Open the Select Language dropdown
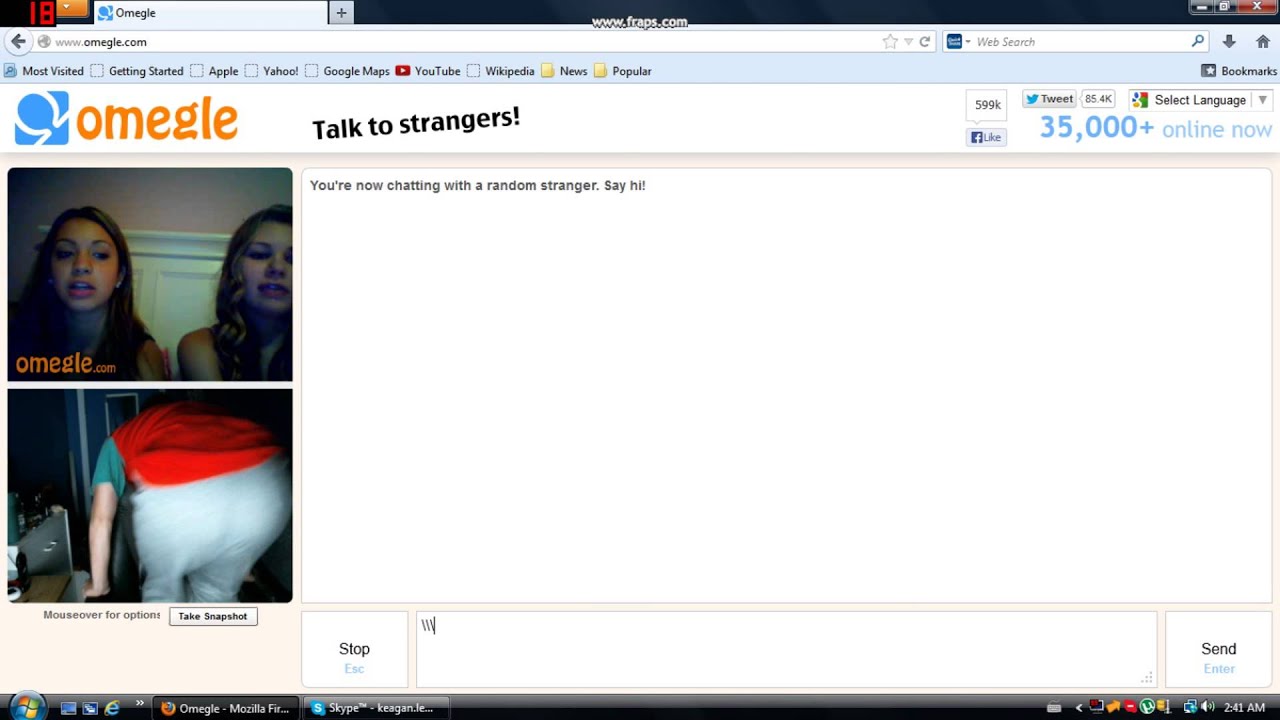This screenshot has height=720, width=1280. click(x=1200, y=100)
